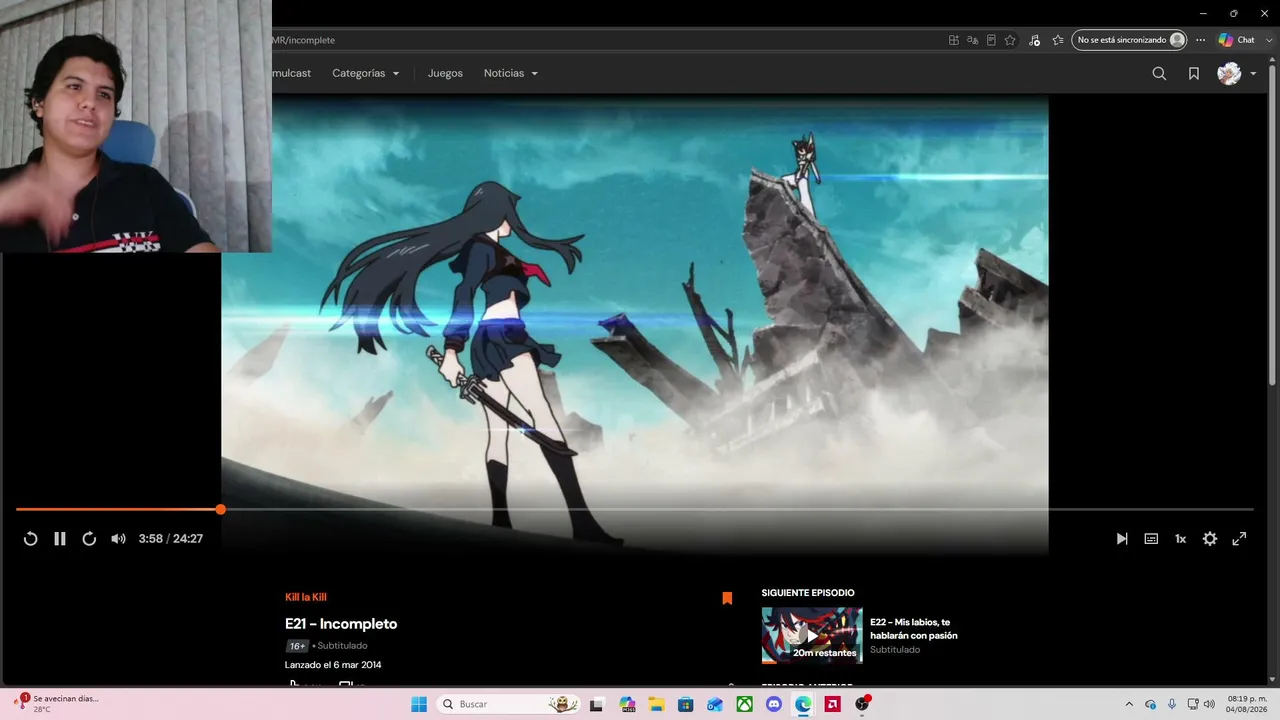The height and width of the screenshot is (720, 1280).
Task: Open the video player settings gear
Action: (1210, 539)
